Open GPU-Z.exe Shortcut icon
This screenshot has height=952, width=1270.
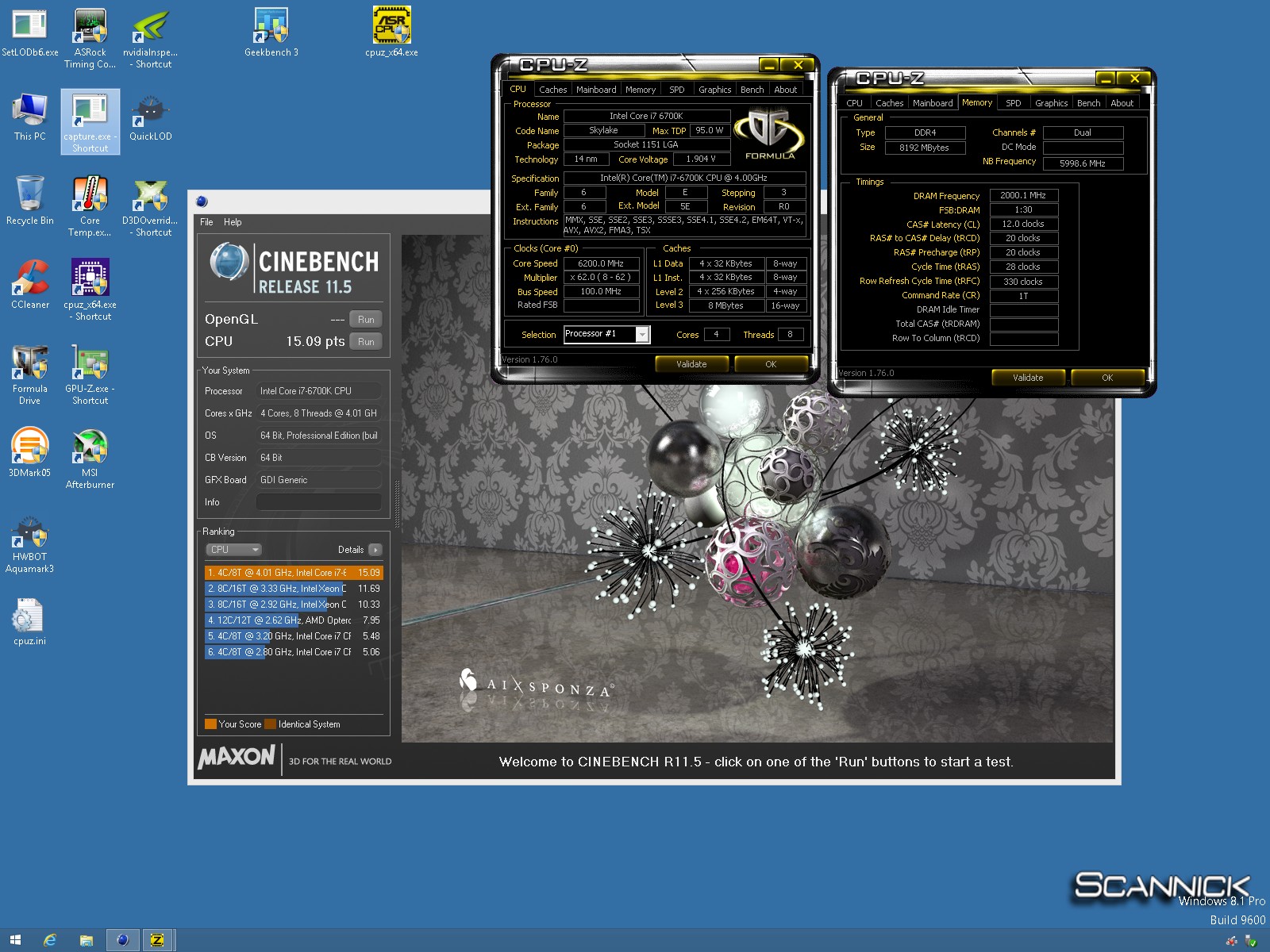(90, 374)
